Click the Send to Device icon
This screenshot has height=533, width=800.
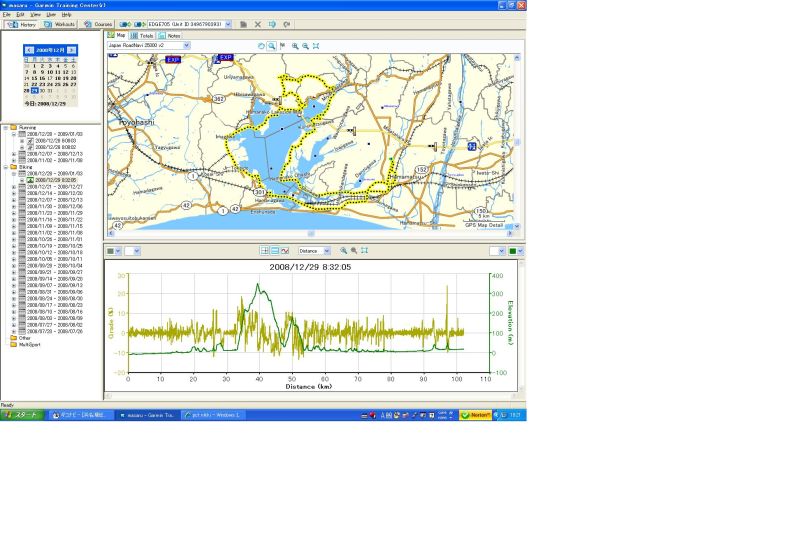click(x=125, y=24)
